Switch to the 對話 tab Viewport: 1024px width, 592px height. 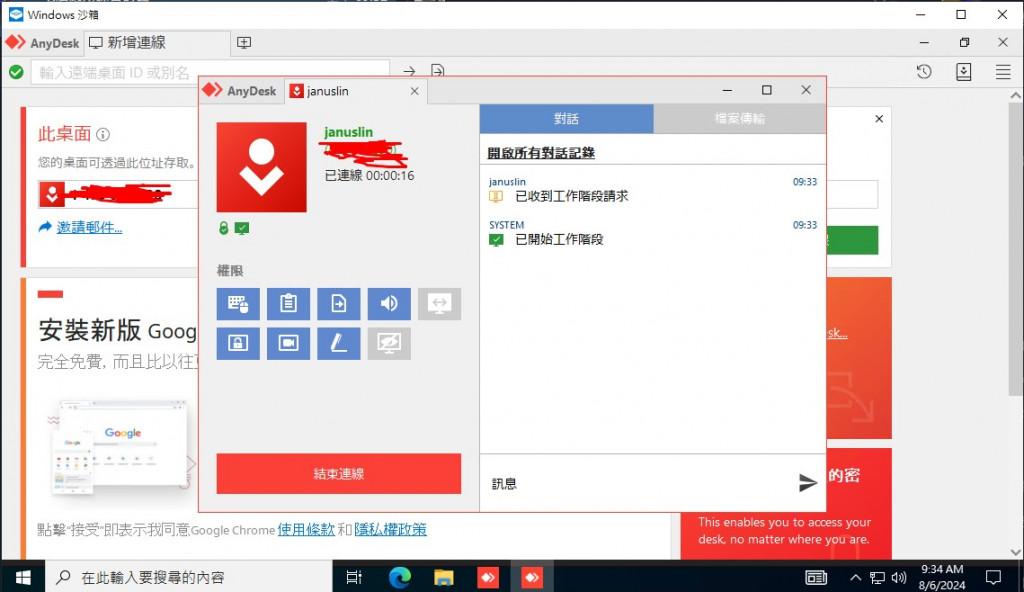click(566, 119)
